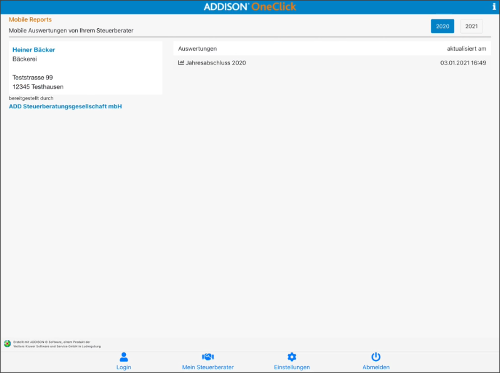The image size is (500, 373).
Task: Click the Login person icon
Action: [x=124, y=357]
